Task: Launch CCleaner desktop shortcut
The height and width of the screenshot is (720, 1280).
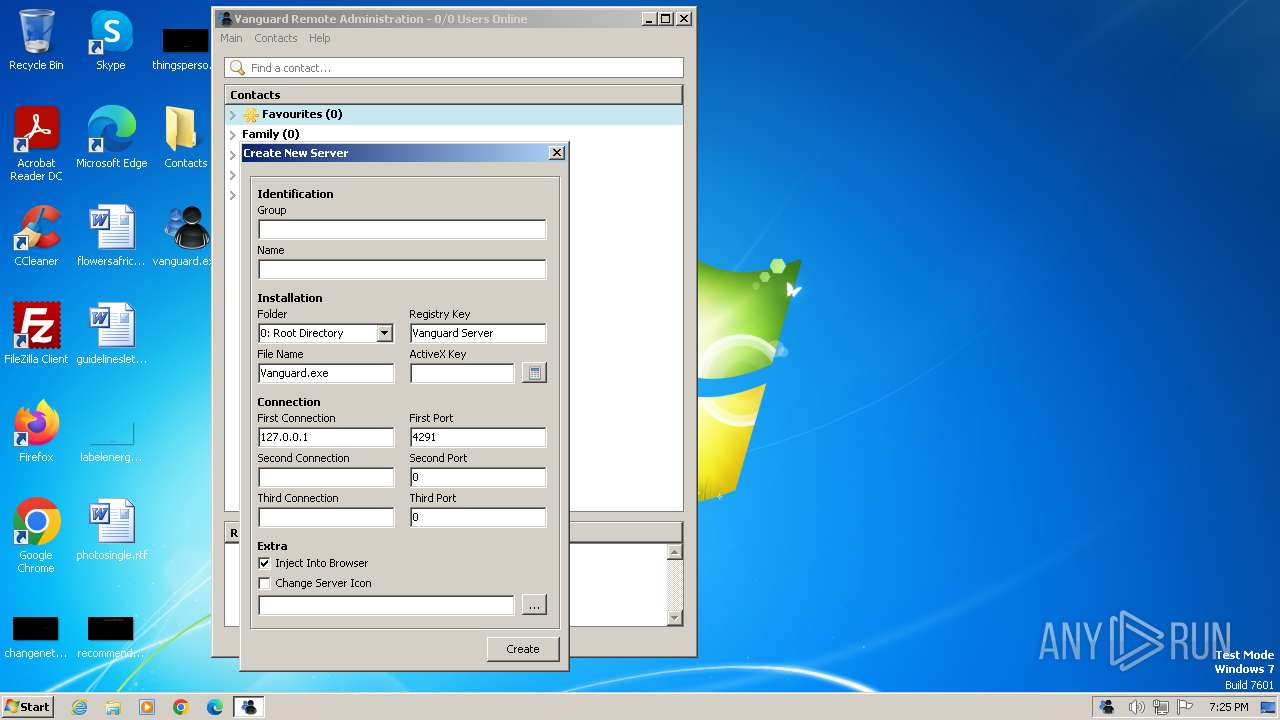Action: click(36, 236)
